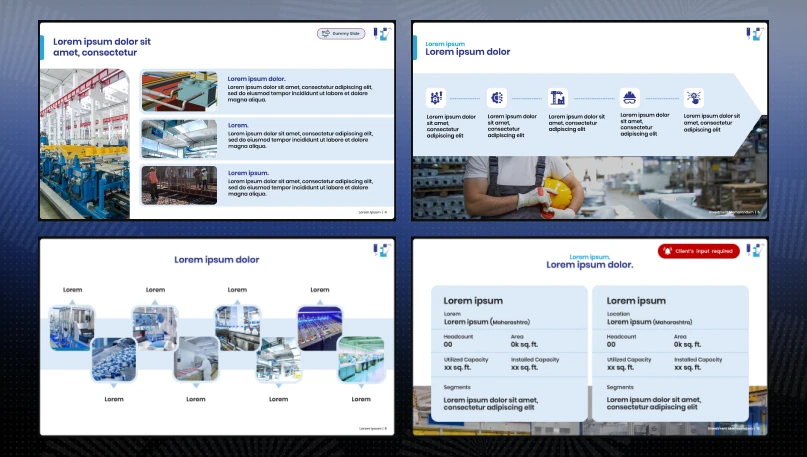Click the logo on the image timeline slide
The width and height of the screenshot is (807, 457).
pos(382,251)
